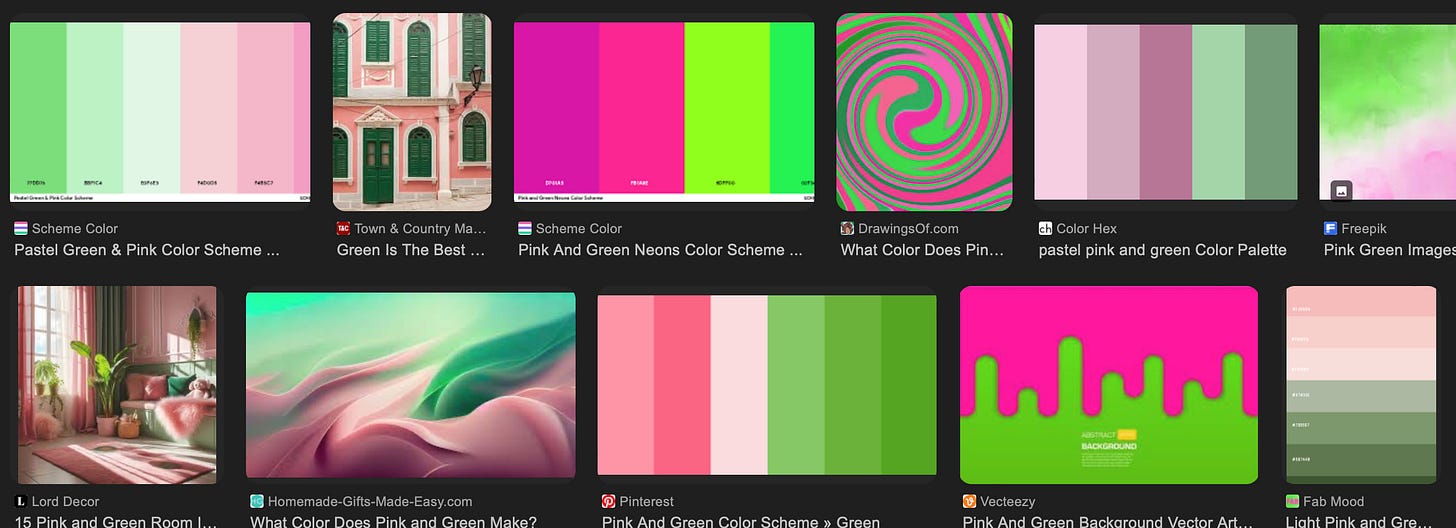Click the mauve stripe in Color Hex palette
The width and height of the screenshot is (1456, 528).
(x=1165, y=112)
